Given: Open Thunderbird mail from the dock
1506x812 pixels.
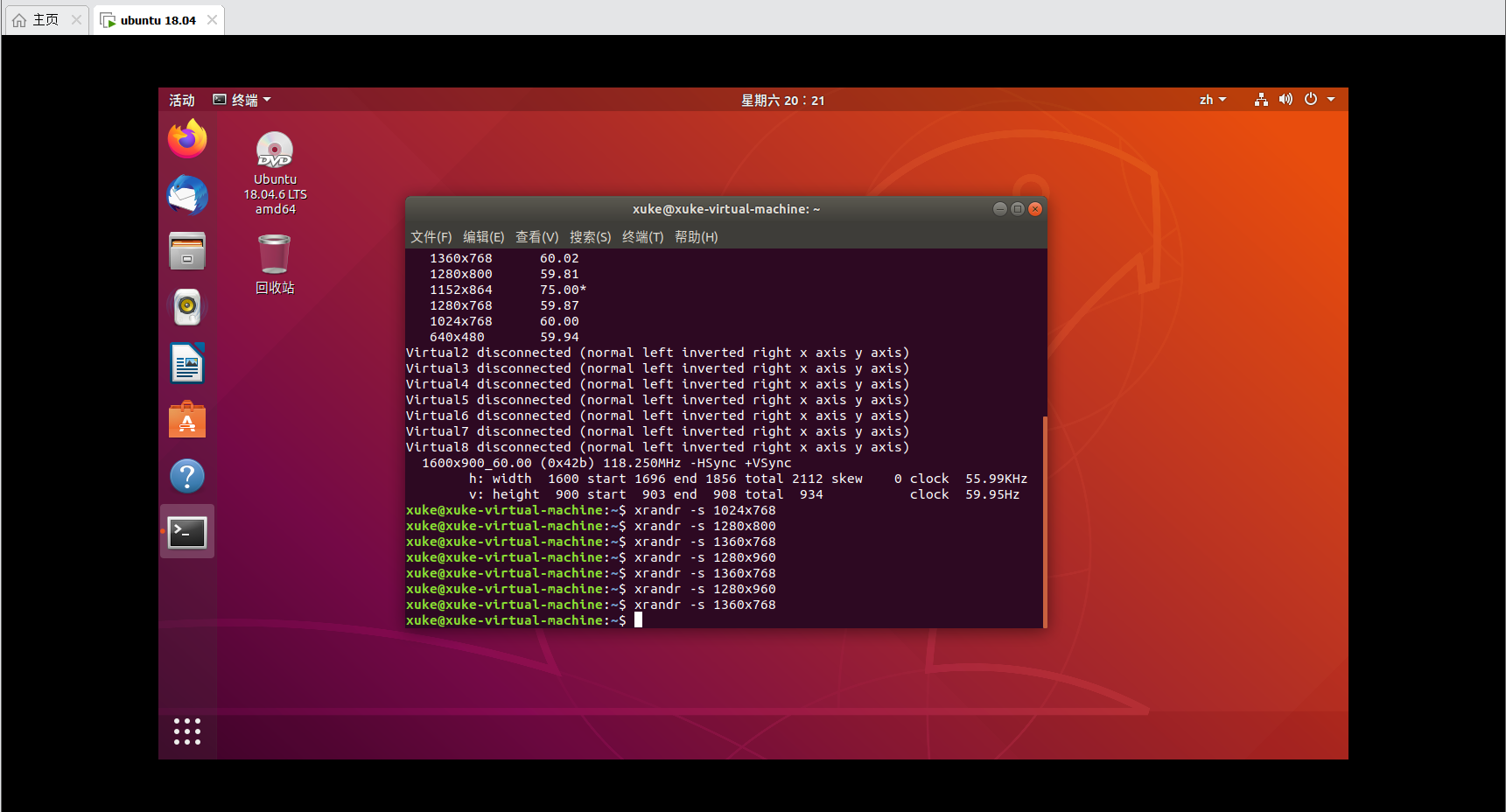Looking at the screenshot, I should click(186, 194).
